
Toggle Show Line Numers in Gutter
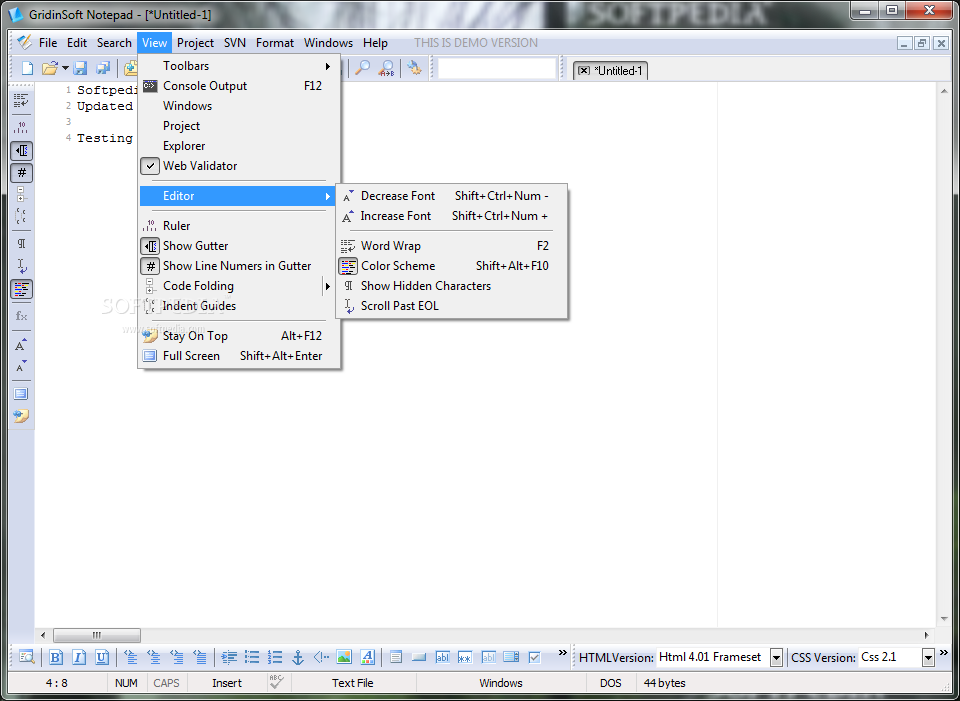pyautogui.click(x=239, y=266)
